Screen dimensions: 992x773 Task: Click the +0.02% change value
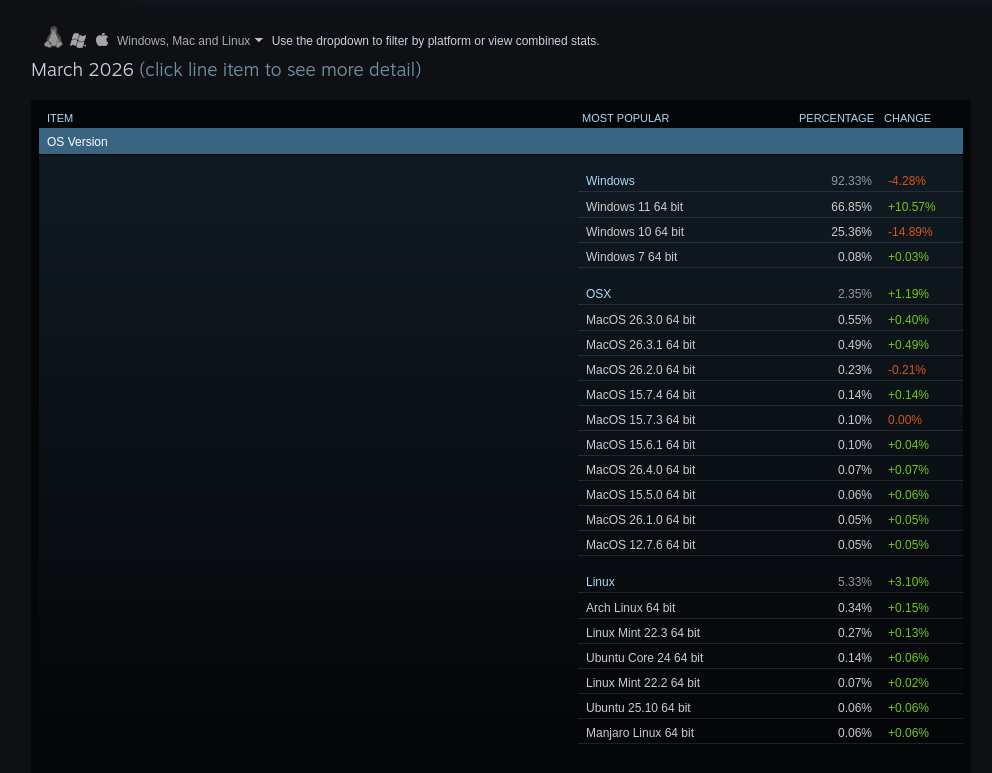point(908,683)
